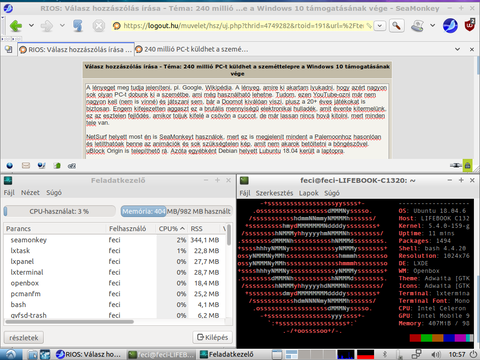
Task: Click the magnifier Search button
Action: 396,26
